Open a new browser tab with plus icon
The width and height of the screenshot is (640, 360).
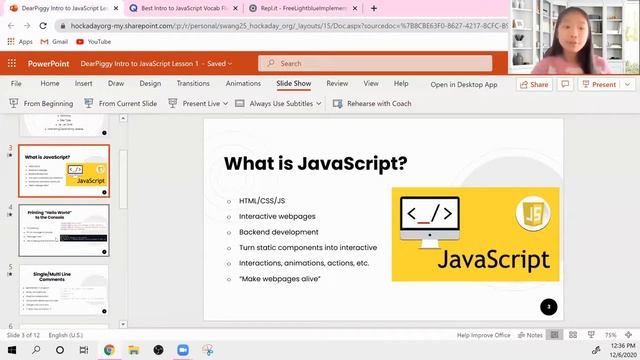click(x=373, y=8)
